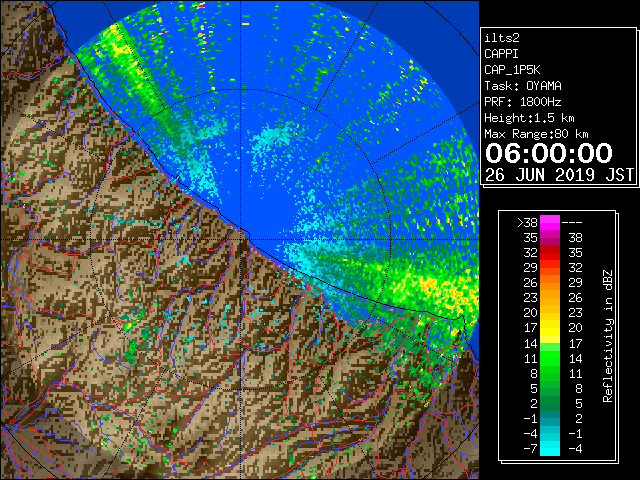Click the 'Height:1.5 km' line

point(529,118)
